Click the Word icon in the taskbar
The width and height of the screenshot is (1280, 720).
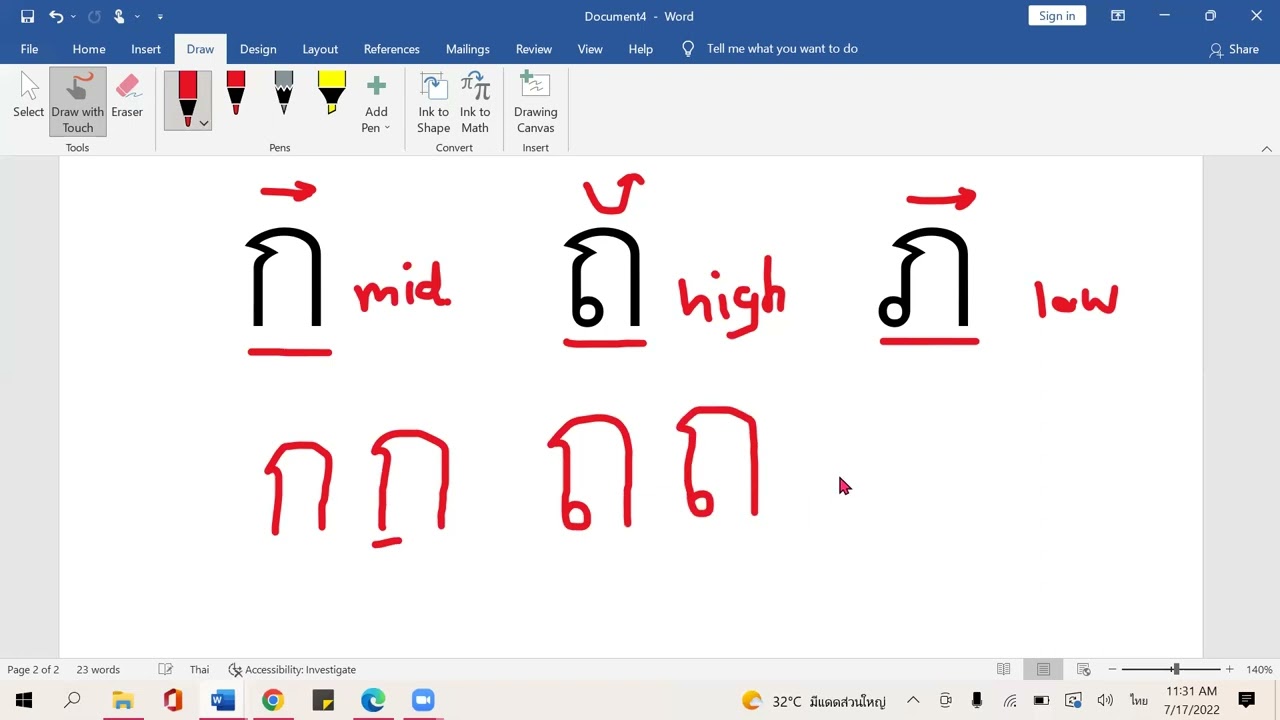point(223,700)
